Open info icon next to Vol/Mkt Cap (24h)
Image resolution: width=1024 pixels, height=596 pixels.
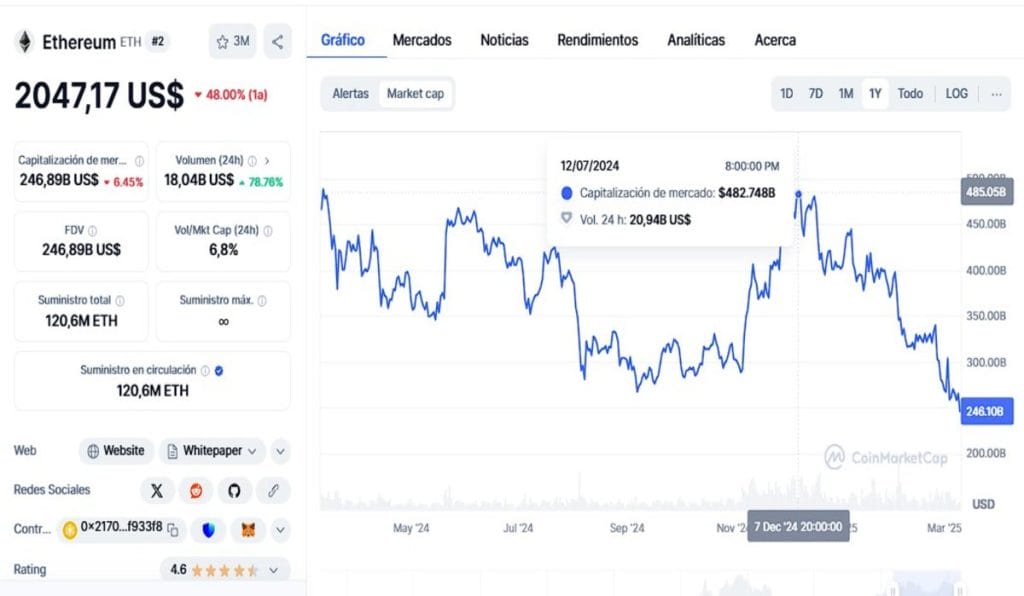[268, 230]
